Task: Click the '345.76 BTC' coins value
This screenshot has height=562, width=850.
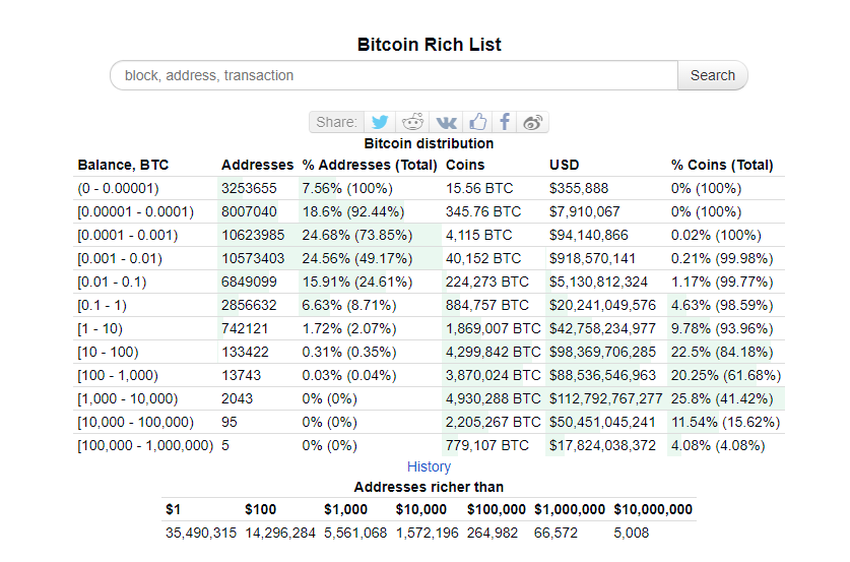Action: tap(483, 211)
